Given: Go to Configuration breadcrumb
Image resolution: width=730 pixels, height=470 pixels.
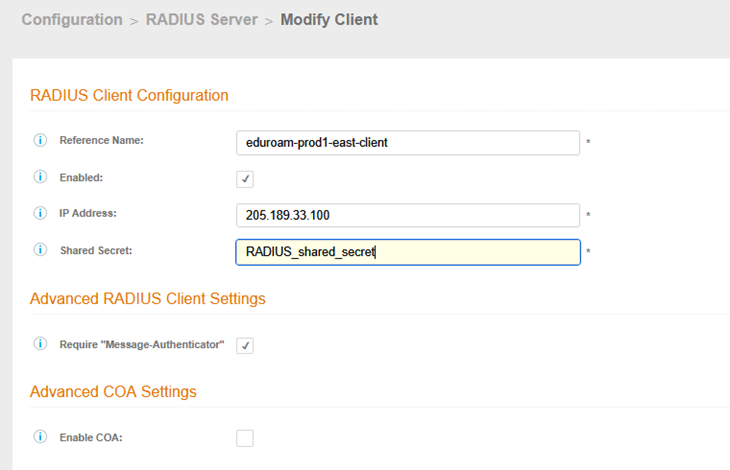Looking at the screenshot, I should 72,20.
